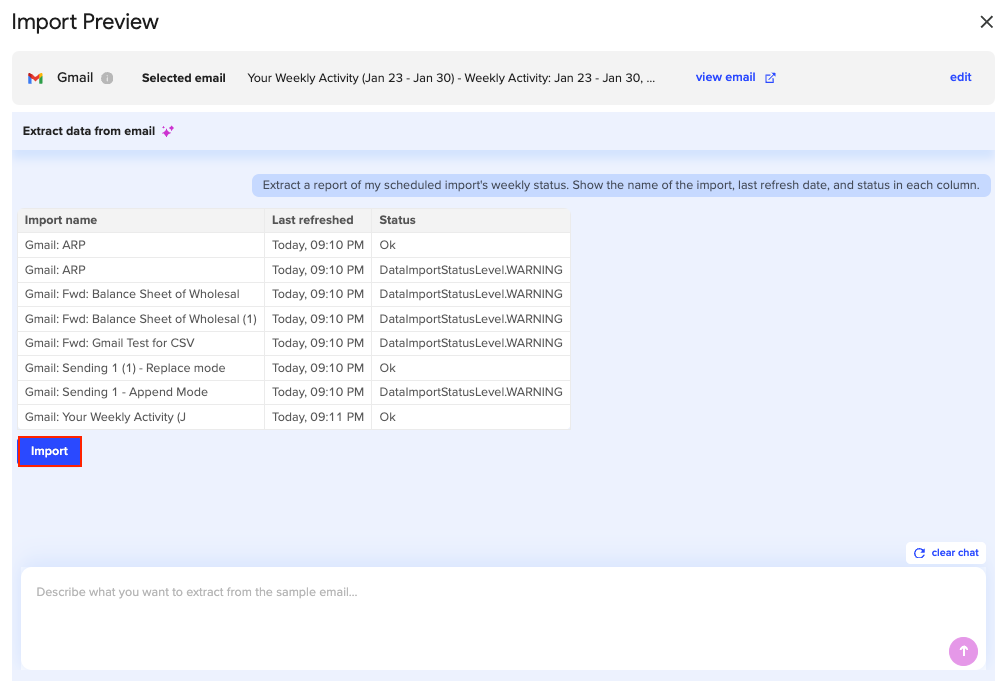Click the sparkle icon beside Extract data from email
The width and height of the screenshot is (1004, 690).
(x=167, y=131)
